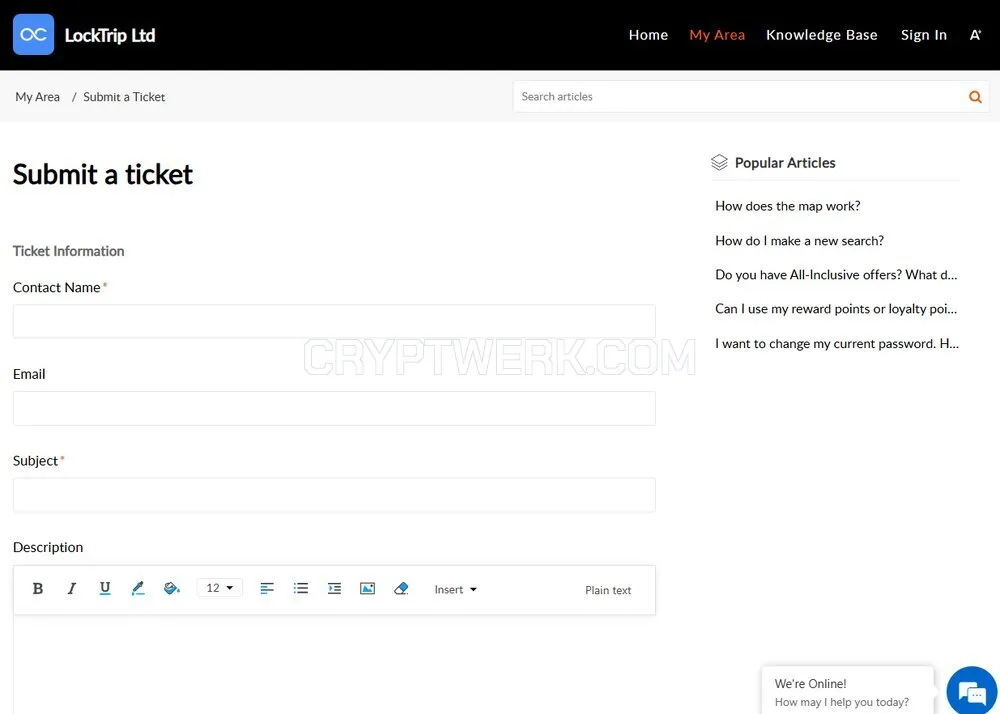This screenshot has width=1000, height=714.
Task: Go to Home in top navigation
Action: coord(648,35)
